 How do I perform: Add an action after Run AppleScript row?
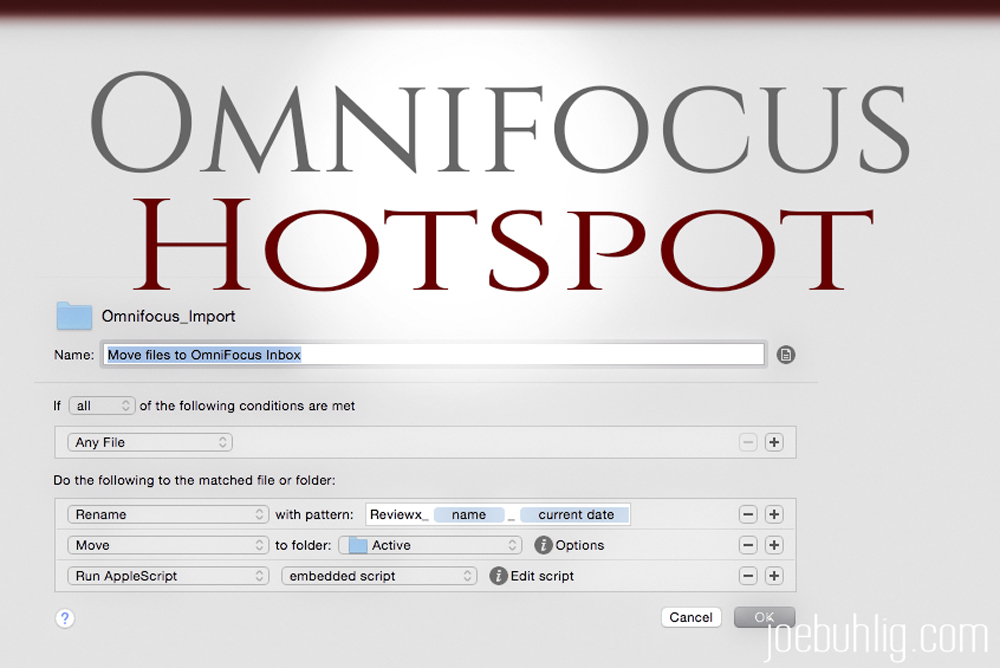(x=774, y=575)
